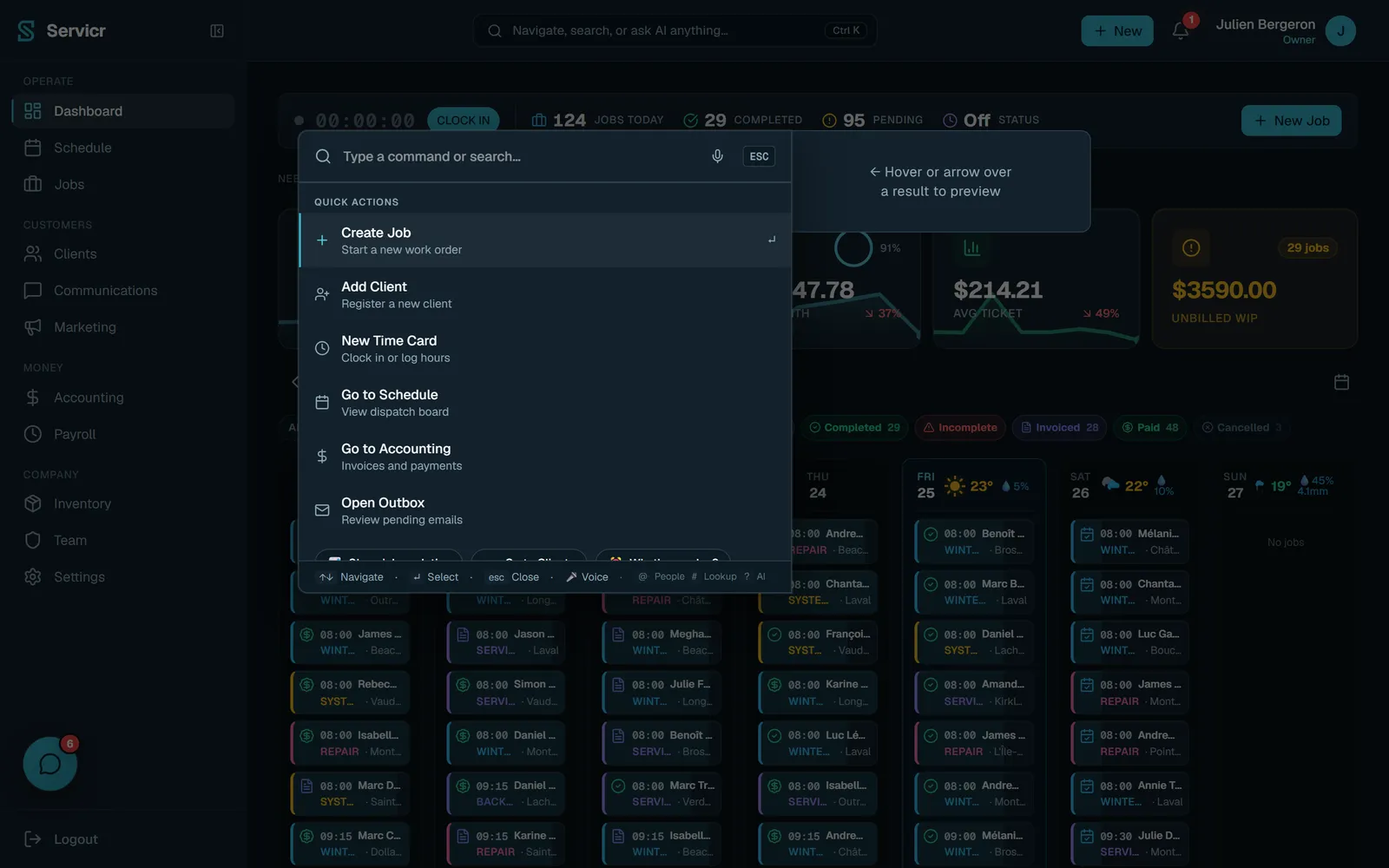Click the New Job button
Image resolution: width=1389 pixels, height=868 pixels.
pyautogui.click(x=1292, y=121)
